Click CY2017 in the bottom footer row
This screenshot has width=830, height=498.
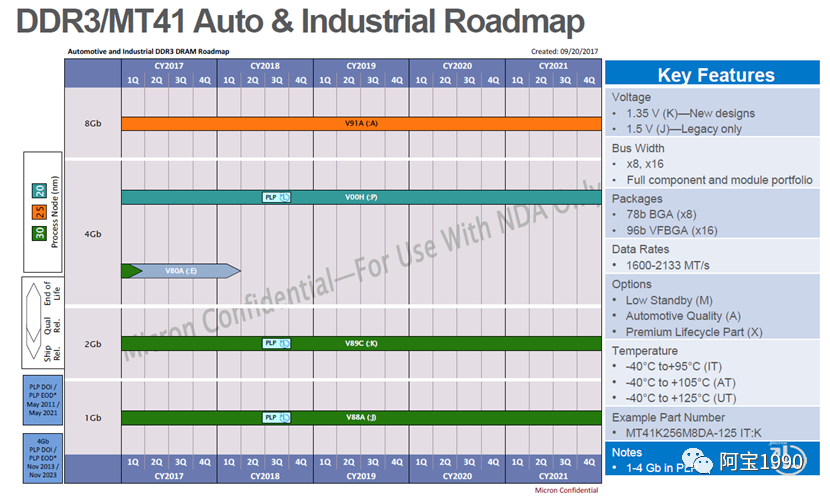[x=169, y=476]
